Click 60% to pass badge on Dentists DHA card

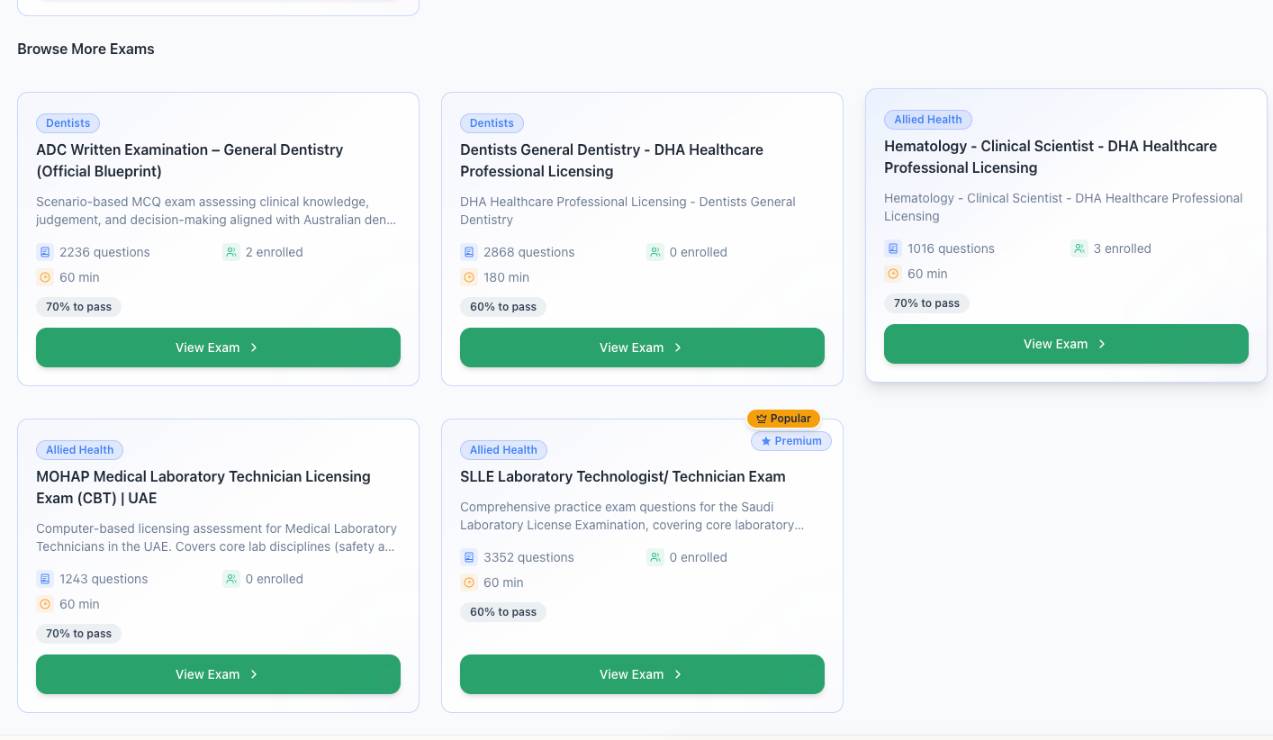click(503, 307)
